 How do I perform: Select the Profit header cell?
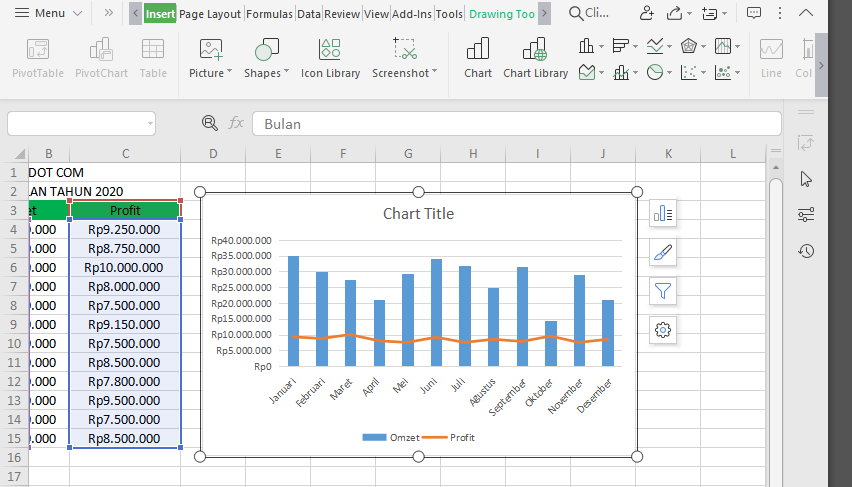pyautogui.click(x=125, y=210)
